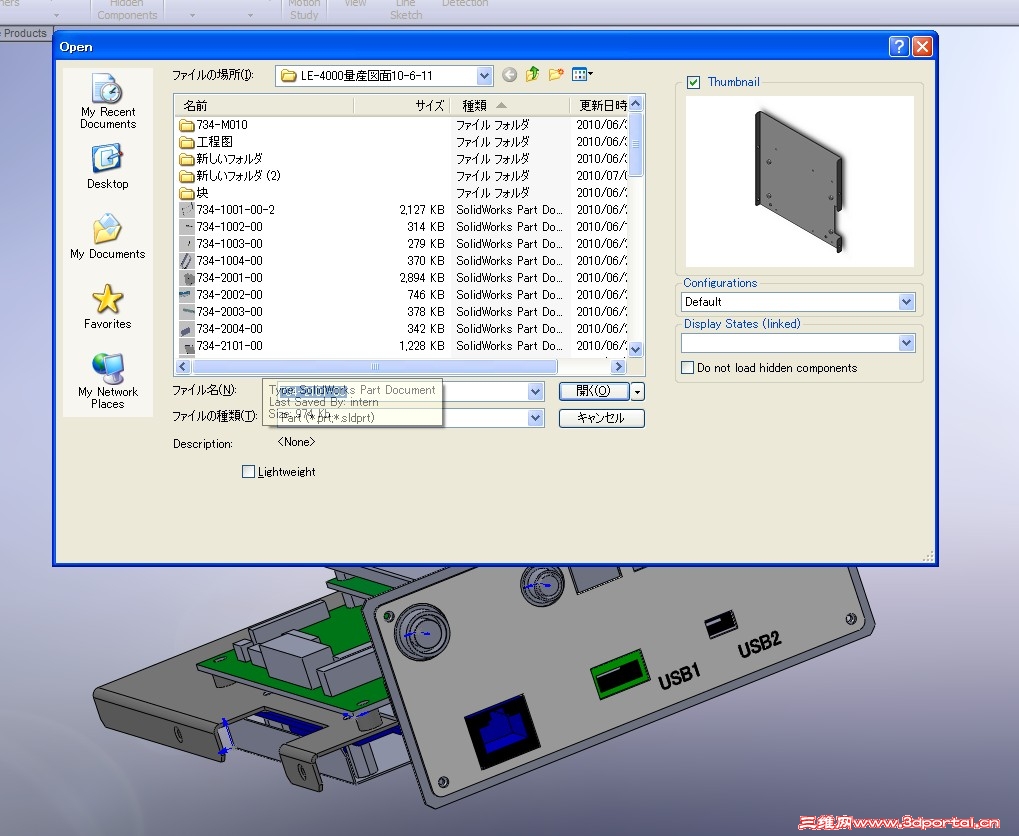The height and width of the screenshot is (836, 1019).
Task: Open the Display States dropdown
Action: tap(907, 343)
